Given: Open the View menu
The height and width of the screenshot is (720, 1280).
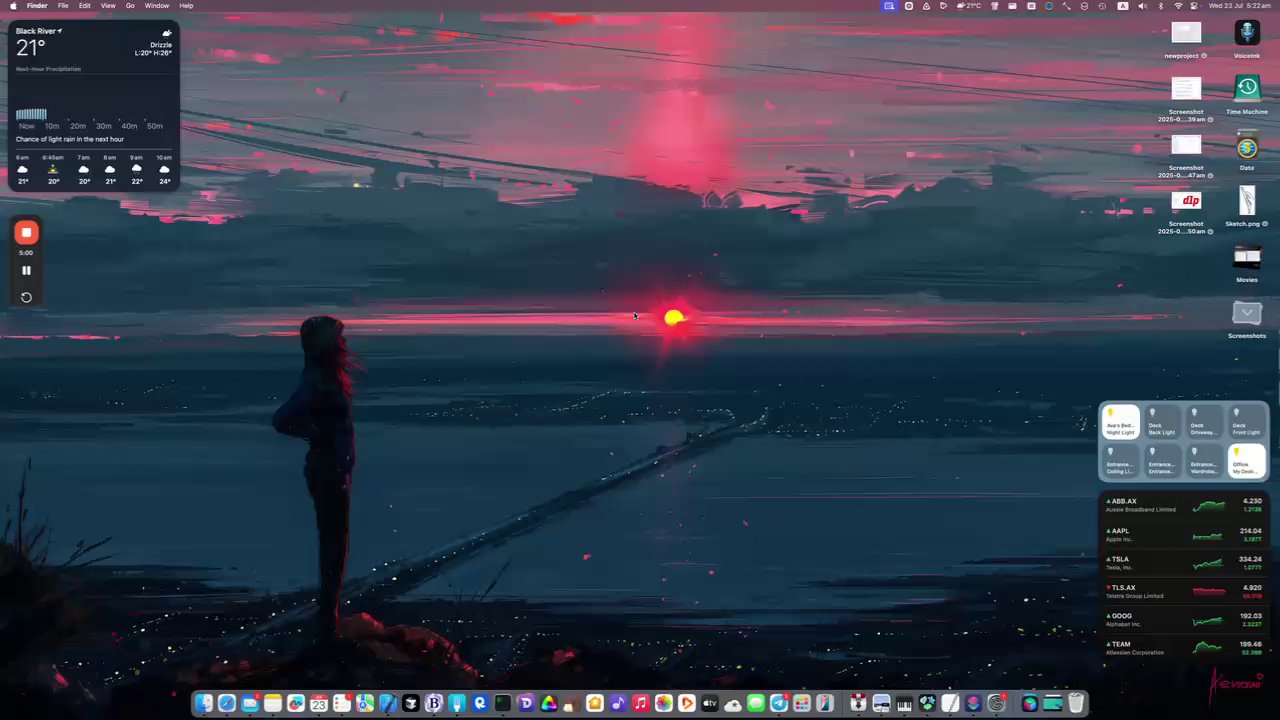Looking at the screenshot, I should coord(108,6).
